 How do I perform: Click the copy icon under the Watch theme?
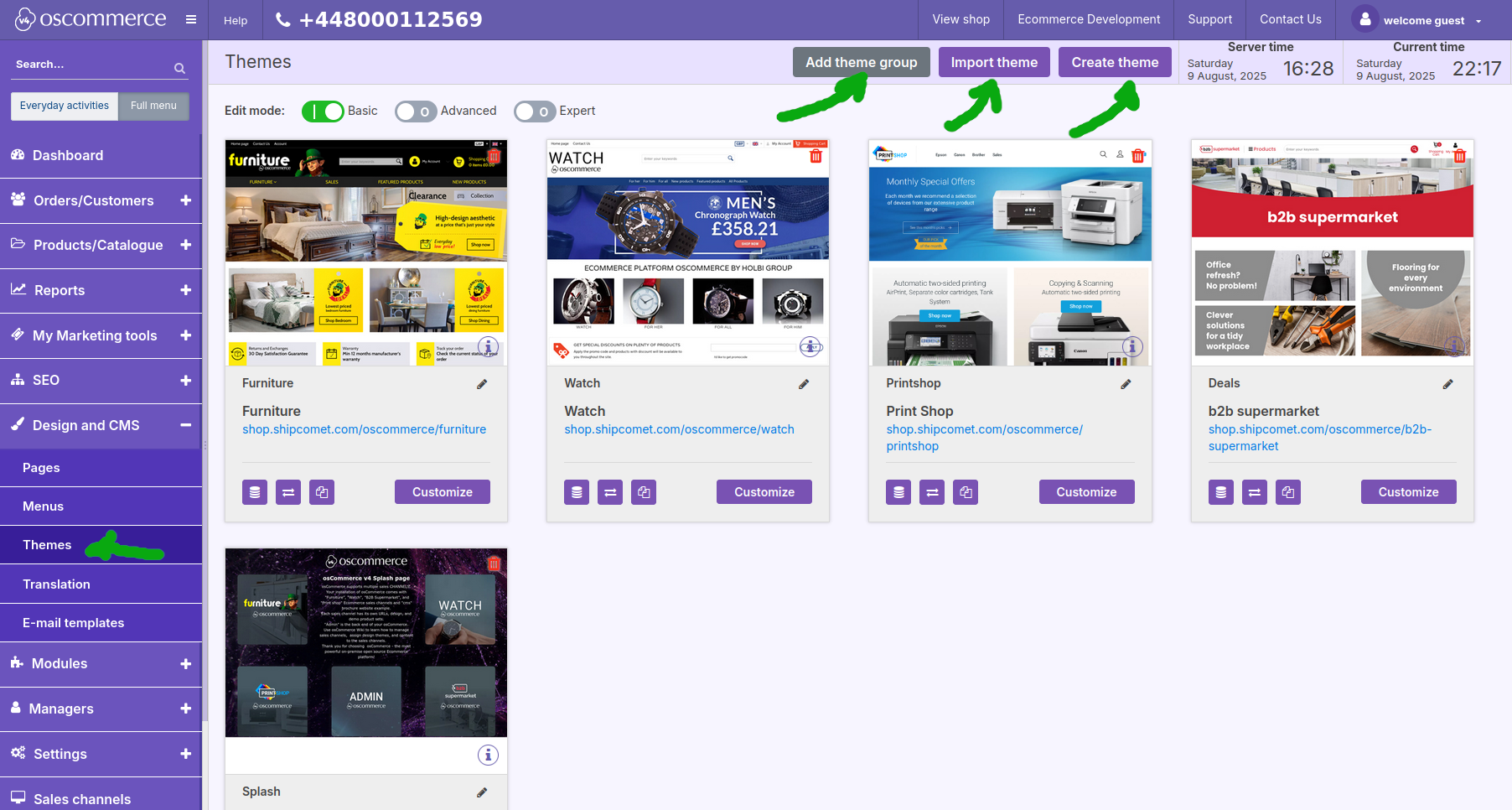tap(644, 492)
